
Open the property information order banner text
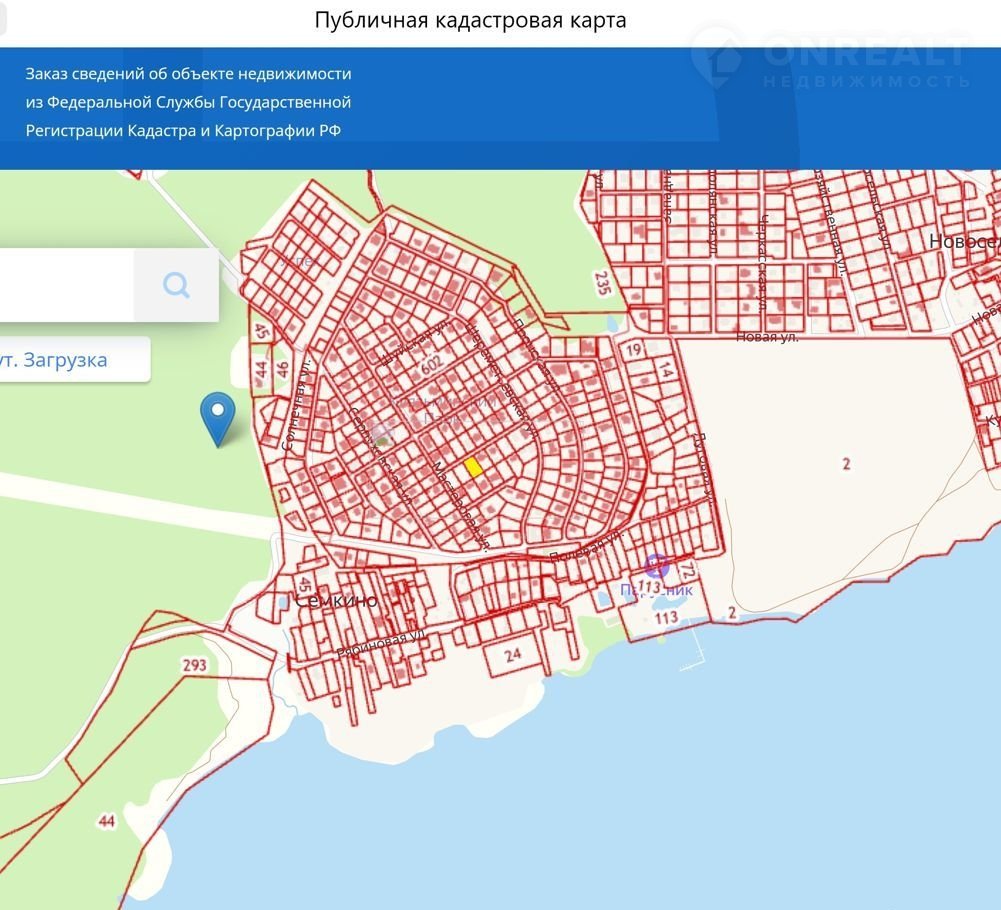coord(188,102)
